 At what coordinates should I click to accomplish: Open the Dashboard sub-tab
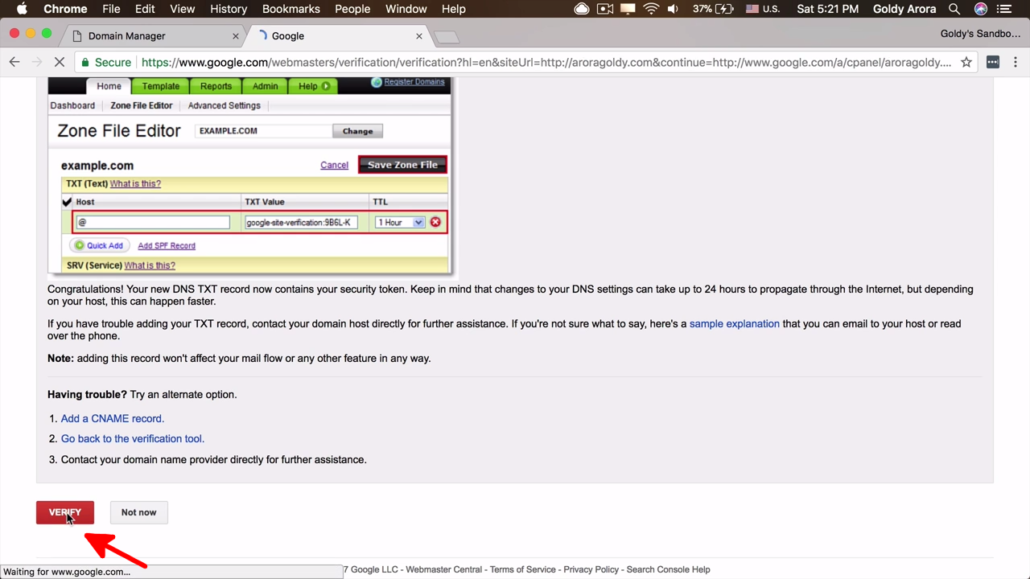(72, 106)
